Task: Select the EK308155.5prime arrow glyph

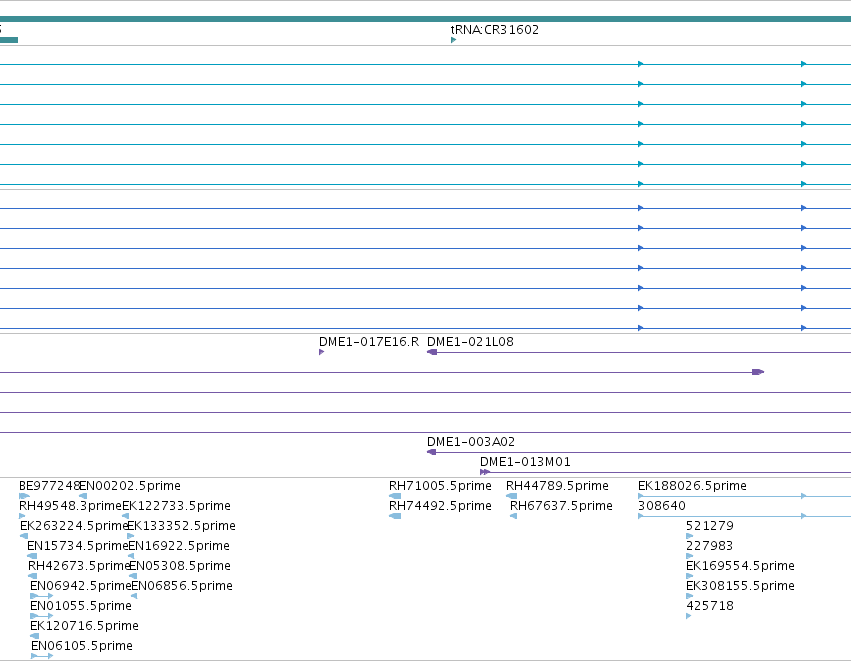Action: (x=690, y=596)
